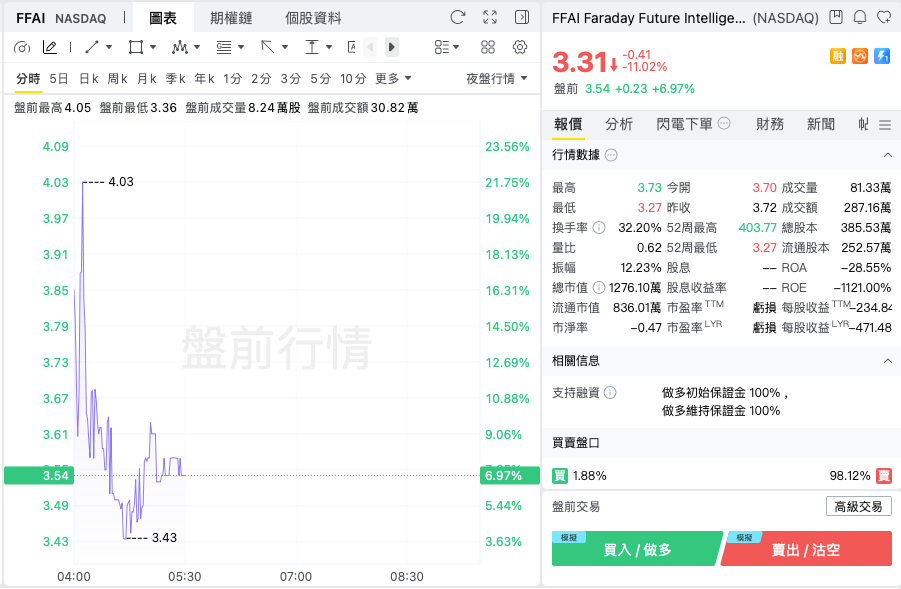The image size is (901, 589).
Task: Add FFAI to watchlist heart icon
Action: 884,17
